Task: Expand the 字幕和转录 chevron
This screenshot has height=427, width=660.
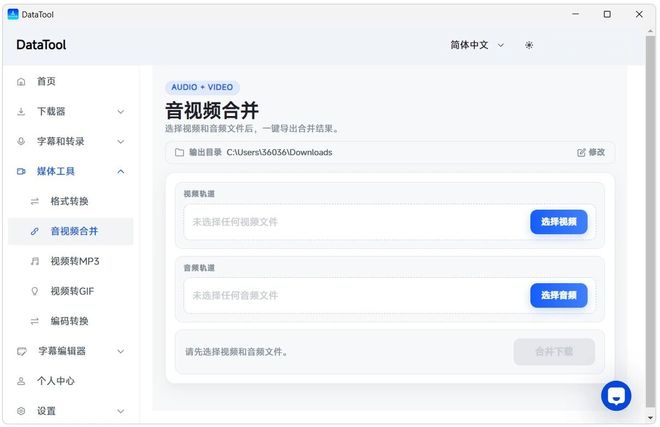Action: (121, 141)
